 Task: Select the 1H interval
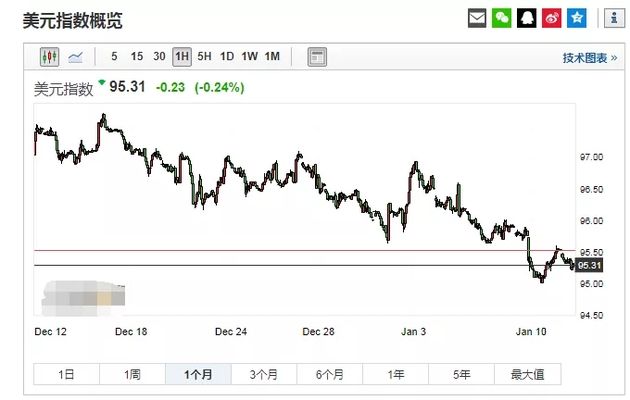pos(182,57)
